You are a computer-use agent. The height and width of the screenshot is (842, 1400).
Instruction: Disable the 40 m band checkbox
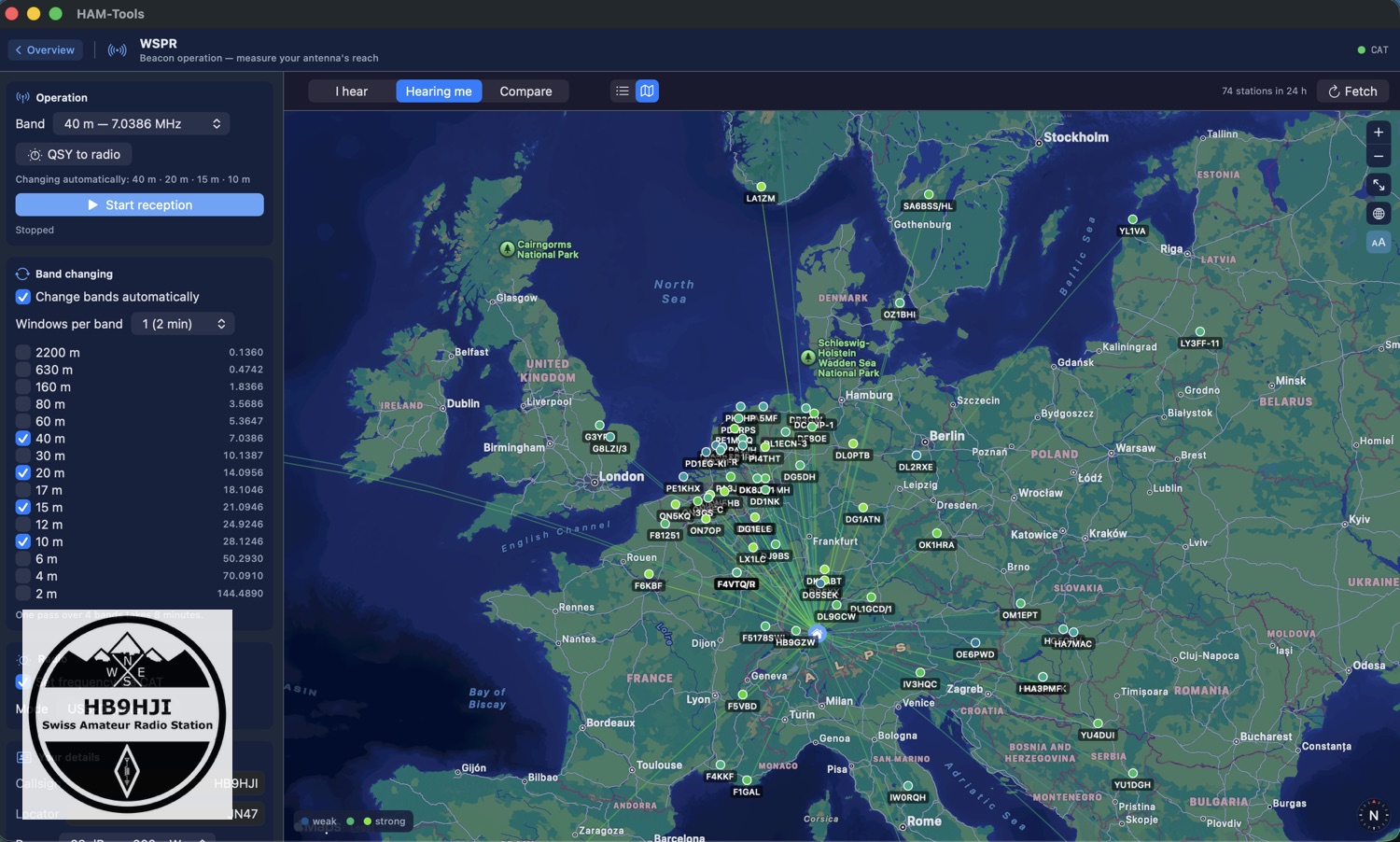click(x=23, y=439)
